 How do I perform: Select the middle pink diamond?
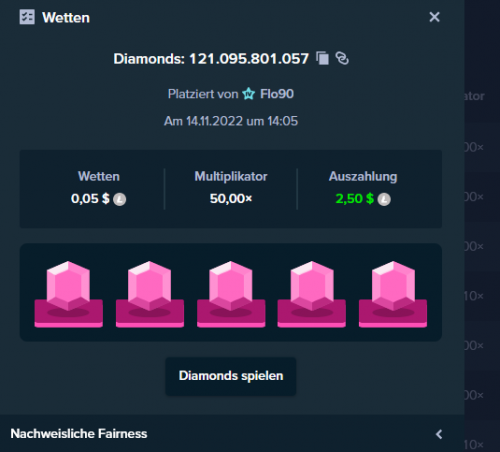pyautogui.click(x=231, y=294)
